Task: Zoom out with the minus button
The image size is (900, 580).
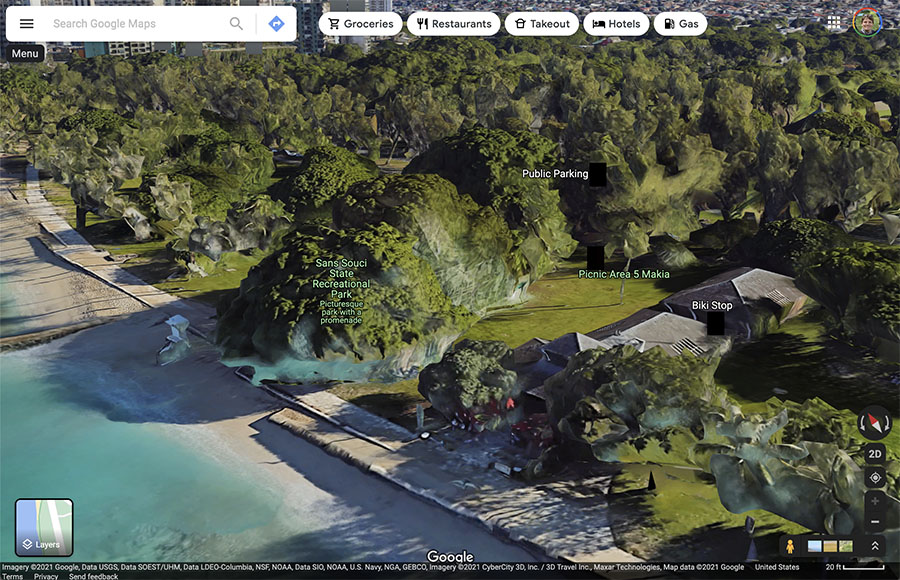Action: (875, 521)
